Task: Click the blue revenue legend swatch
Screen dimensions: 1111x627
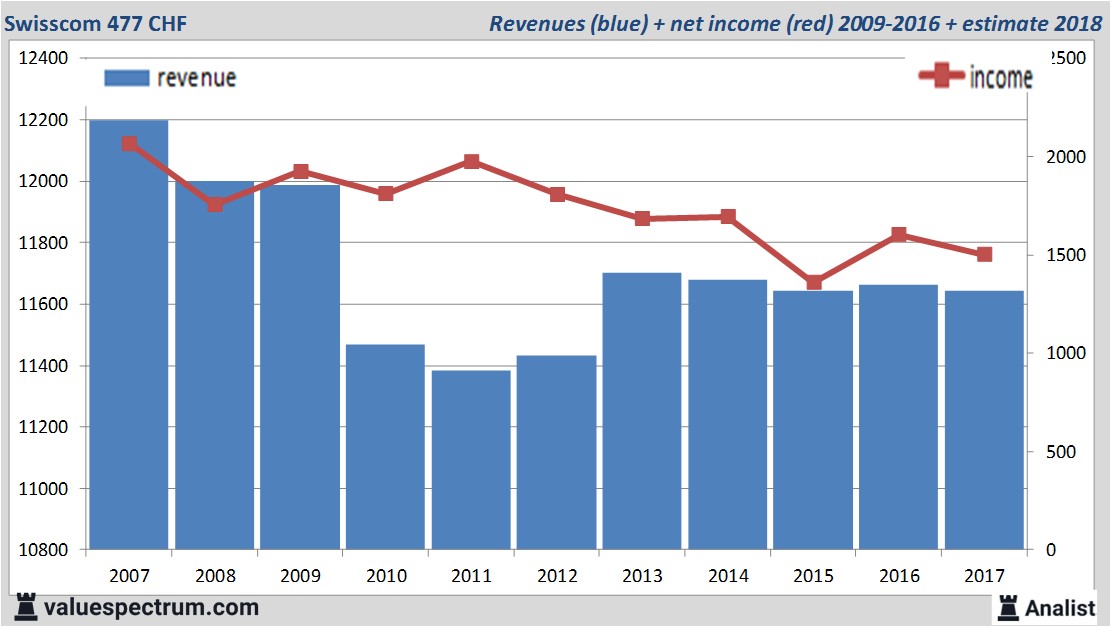Action: [x=127, y=78]
